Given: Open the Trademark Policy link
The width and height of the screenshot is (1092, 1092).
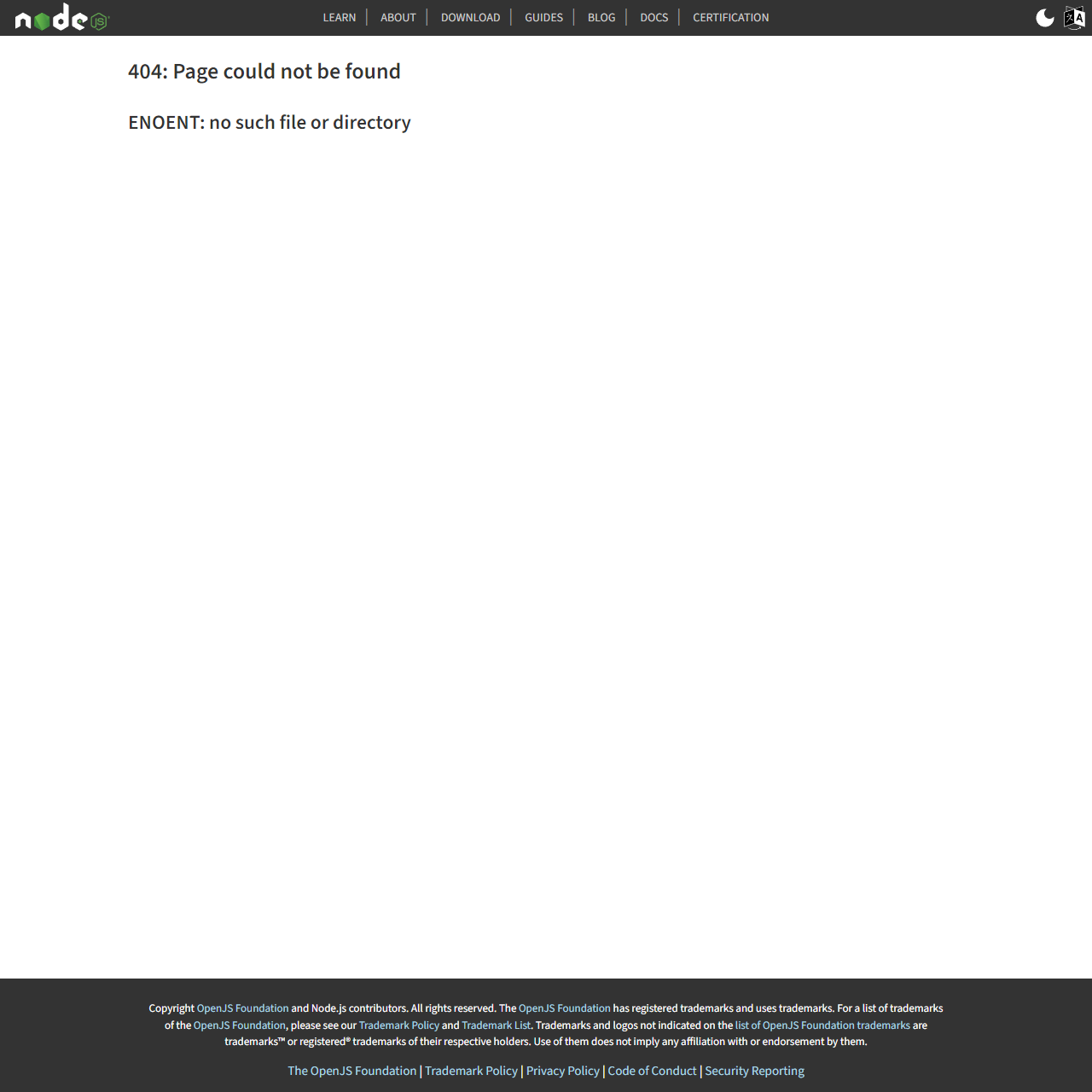Looking at the screenshot, I should (x=399, y=1025).
